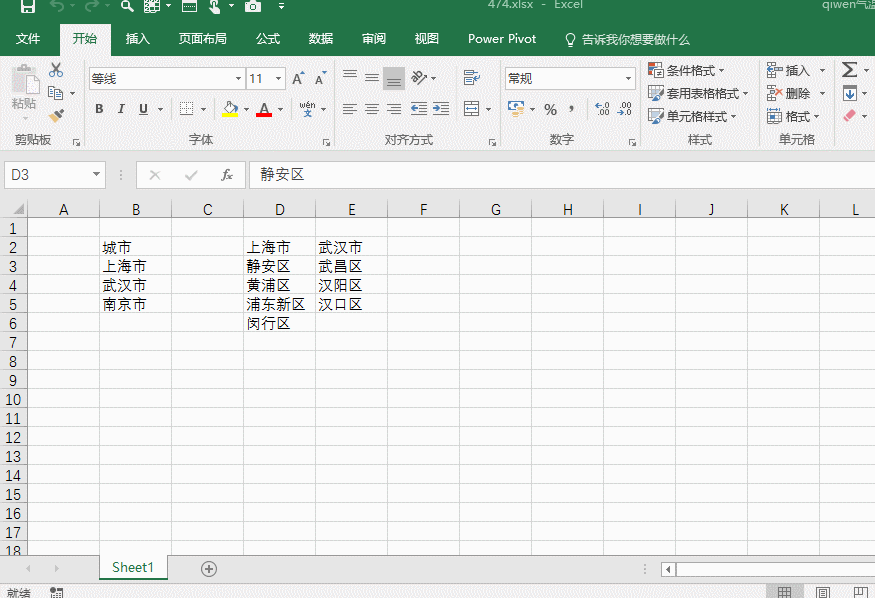Open the font name dropdown showing 等线
The height and width of the screenshot is (598, 875).
click(x=237, y=77)
